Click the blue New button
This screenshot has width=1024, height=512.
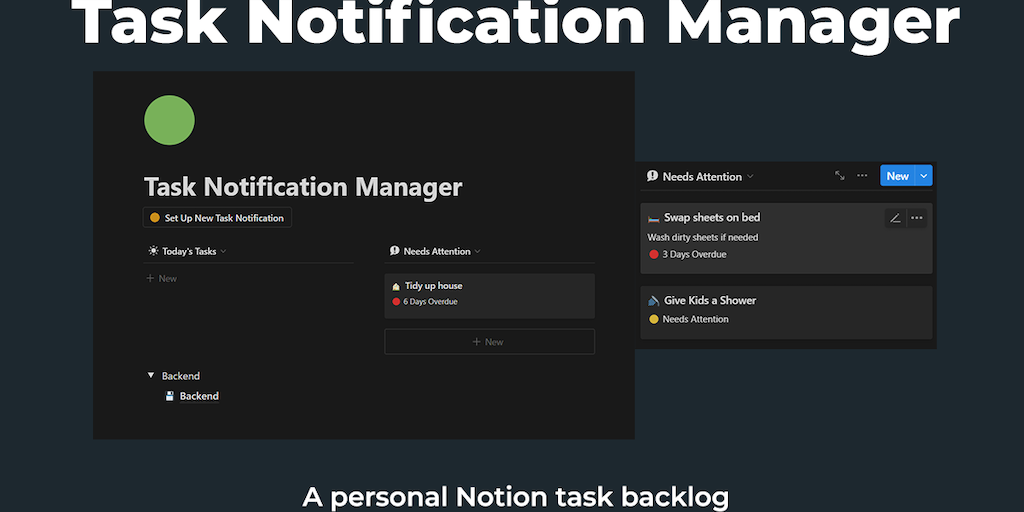tap(897, 176)
